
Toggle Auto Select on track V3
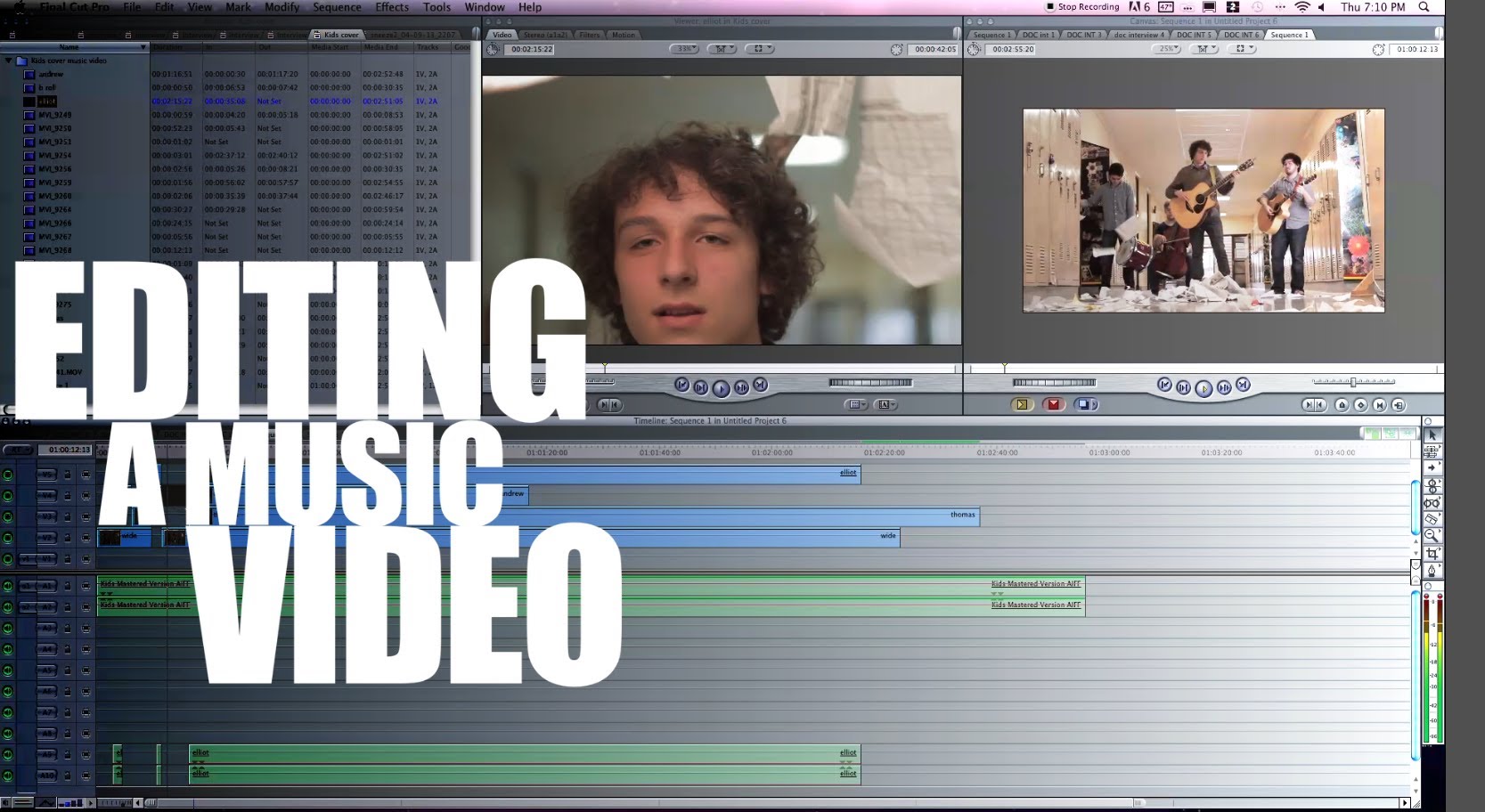coord(86,516)
